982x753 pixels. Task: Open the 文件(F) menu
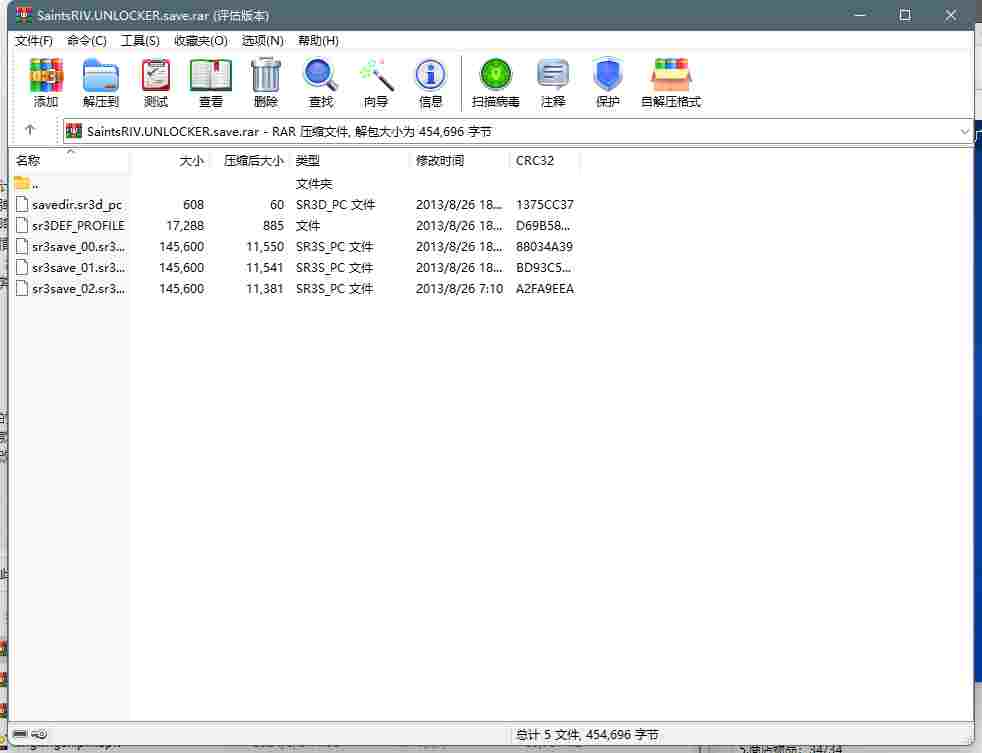pos(34,41)
